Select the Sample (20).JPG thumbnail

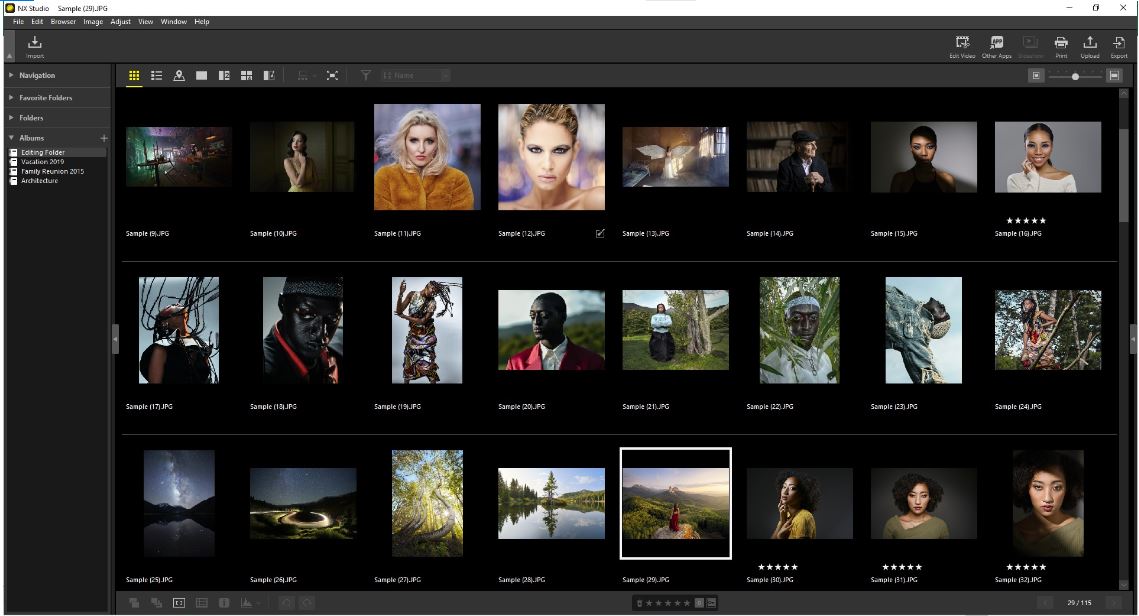(x=551, y=330)
